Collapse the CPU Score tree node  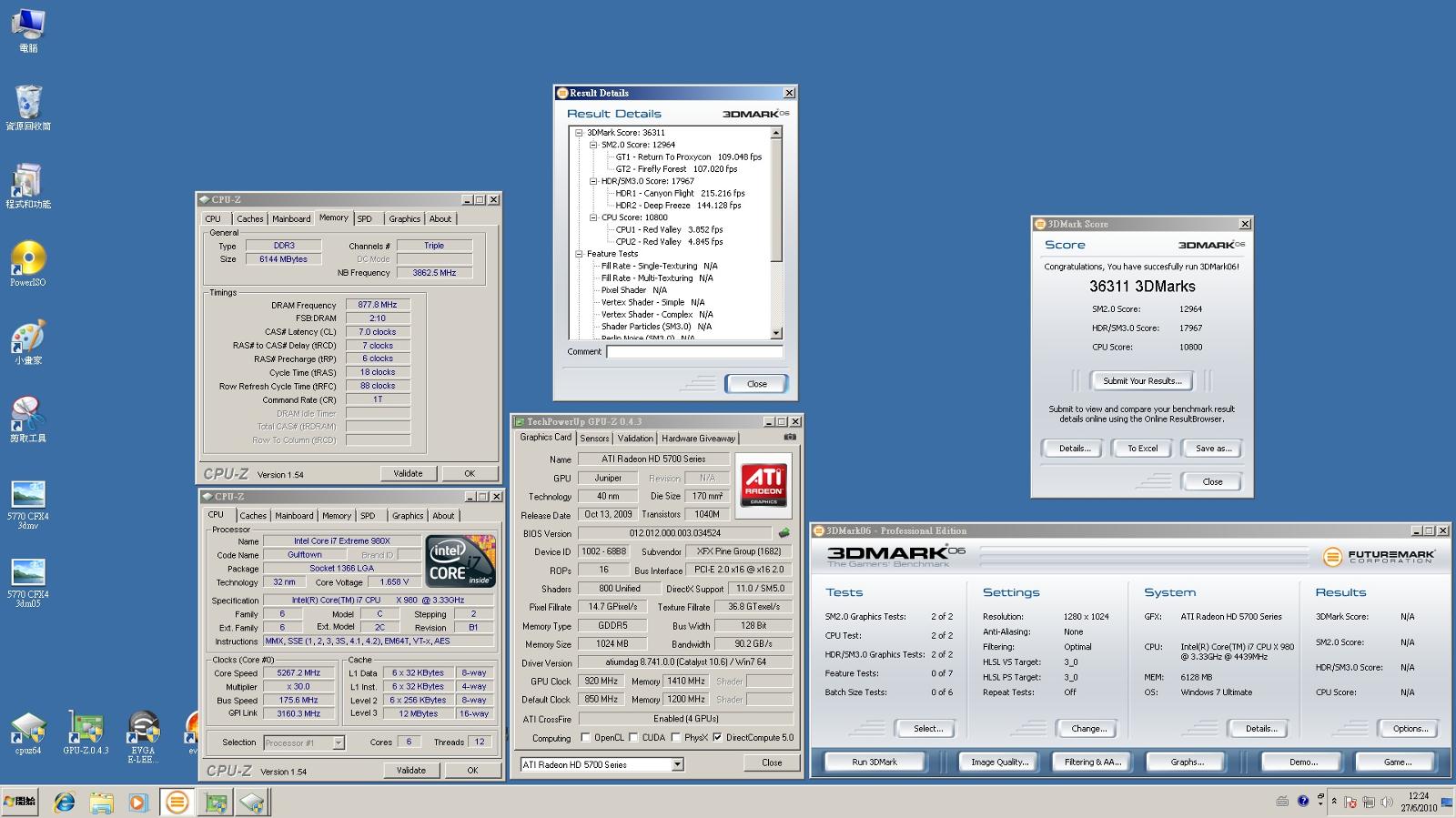coord(592,217)
